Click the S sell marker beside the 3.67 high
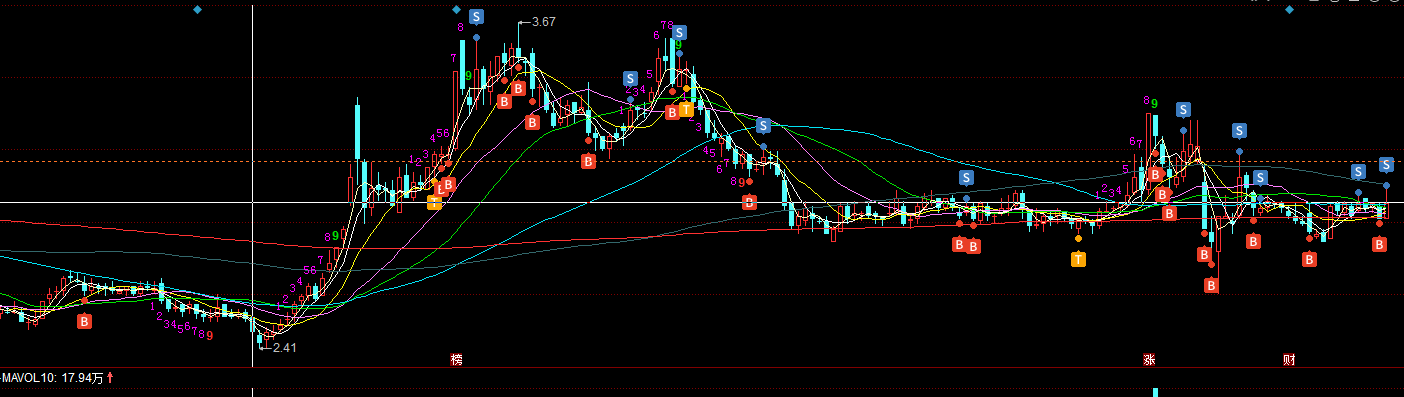 (x=477, y=16)
